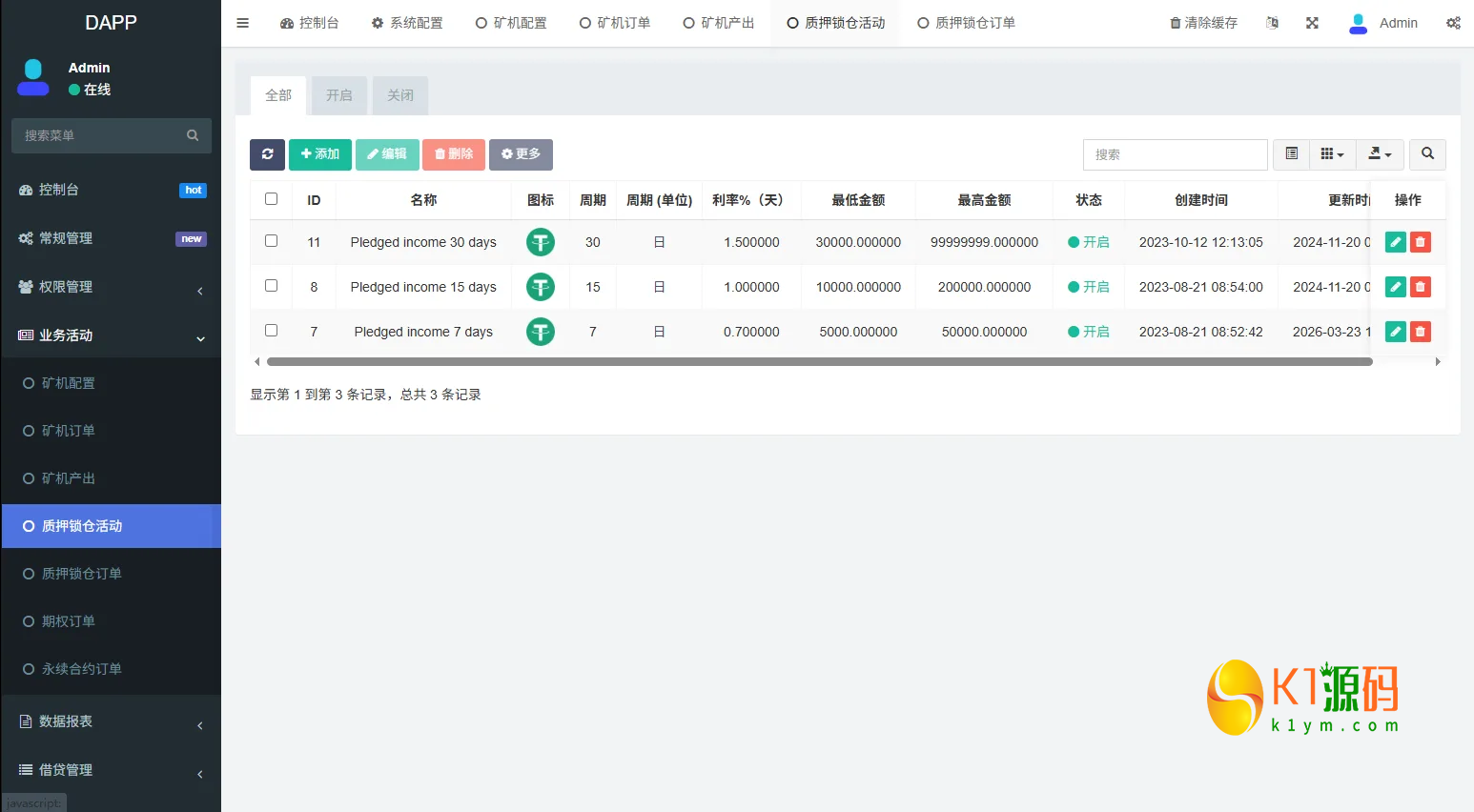Delete the Pledged income 7 days row
This screenshot has width=1474, height=812.
pyautogui.click(x=1420, y=332)
